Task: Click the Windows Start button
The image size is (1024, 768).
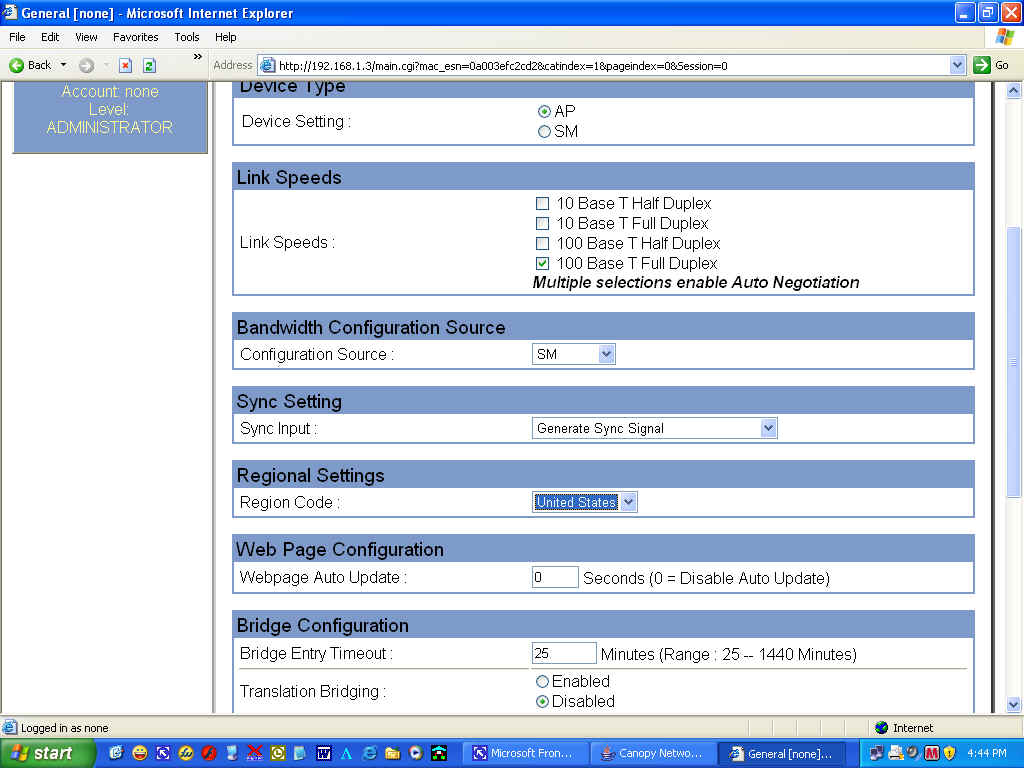Action: [46, 753]
